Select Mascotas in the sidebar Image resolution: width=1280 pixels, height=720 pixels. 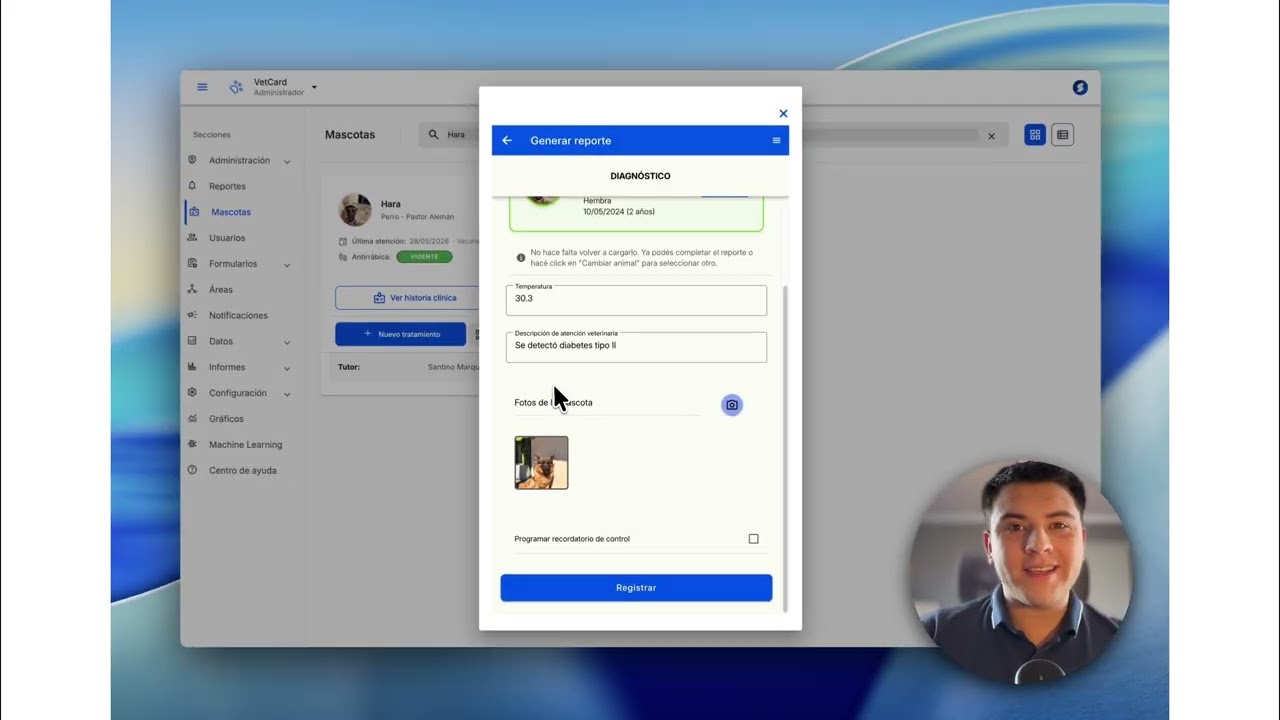[x=231, y=212]
